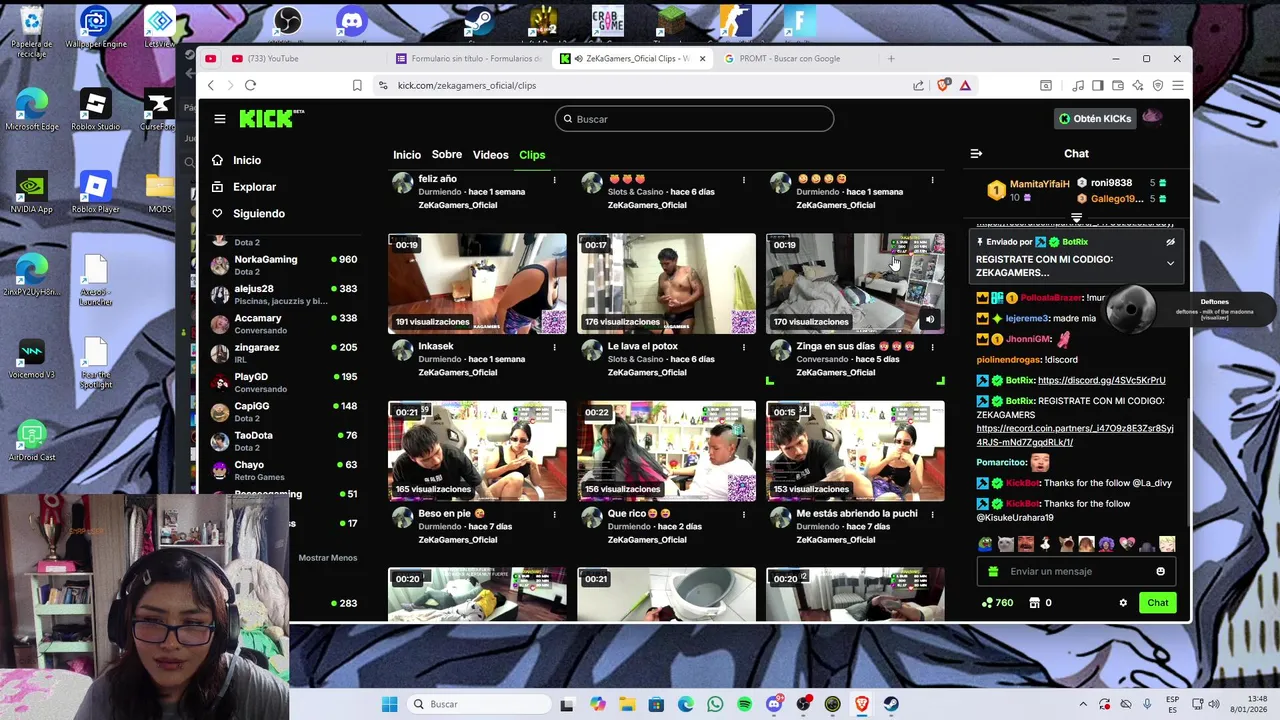Collapse the chat leaderboard with the down-arrow handle
The height and width of the screenshot is (720, 1280).
[x=1076, y=218]
